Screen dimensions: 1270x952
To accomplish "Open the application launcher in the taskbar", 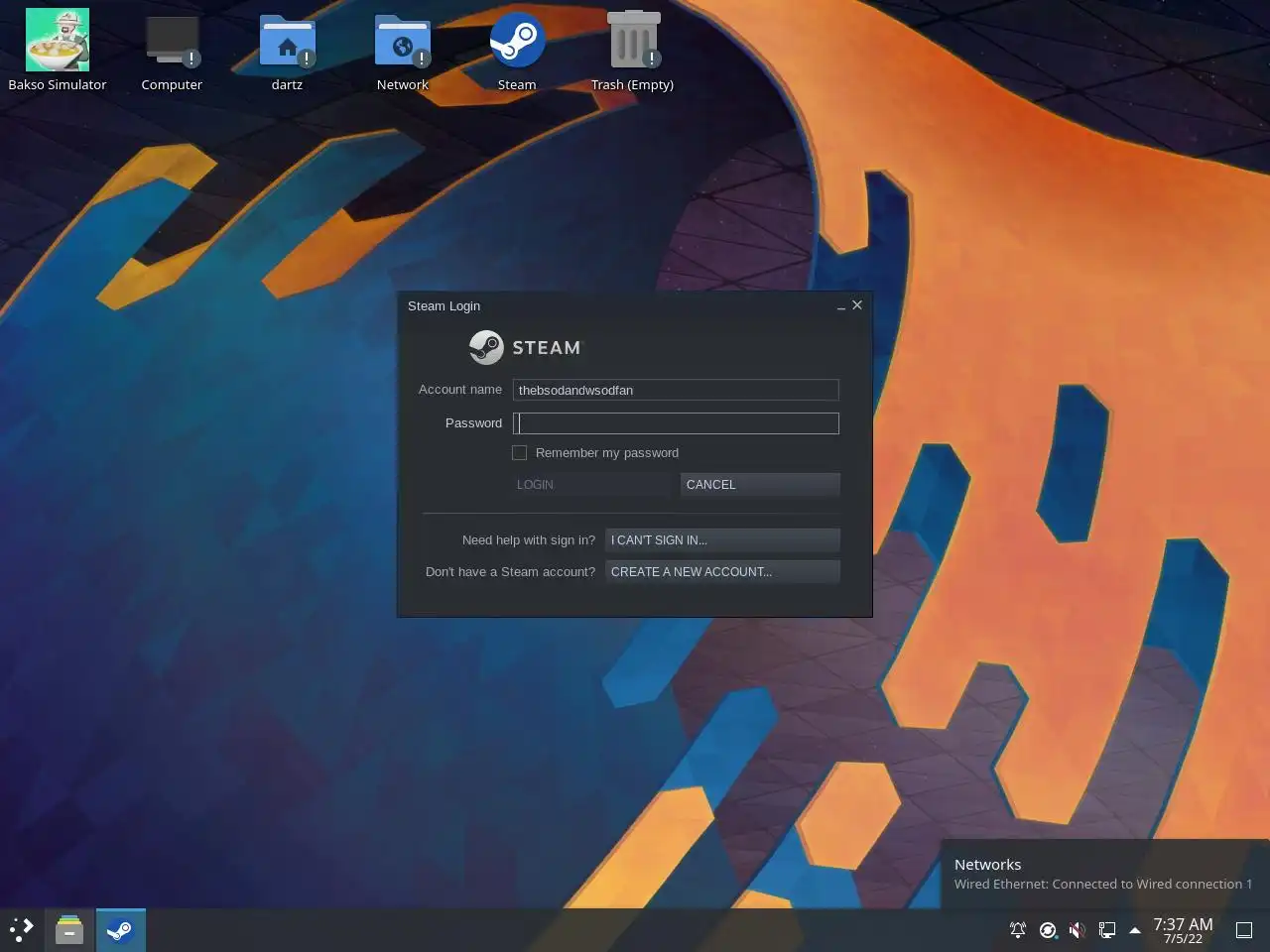I will [x=22, y=930].
